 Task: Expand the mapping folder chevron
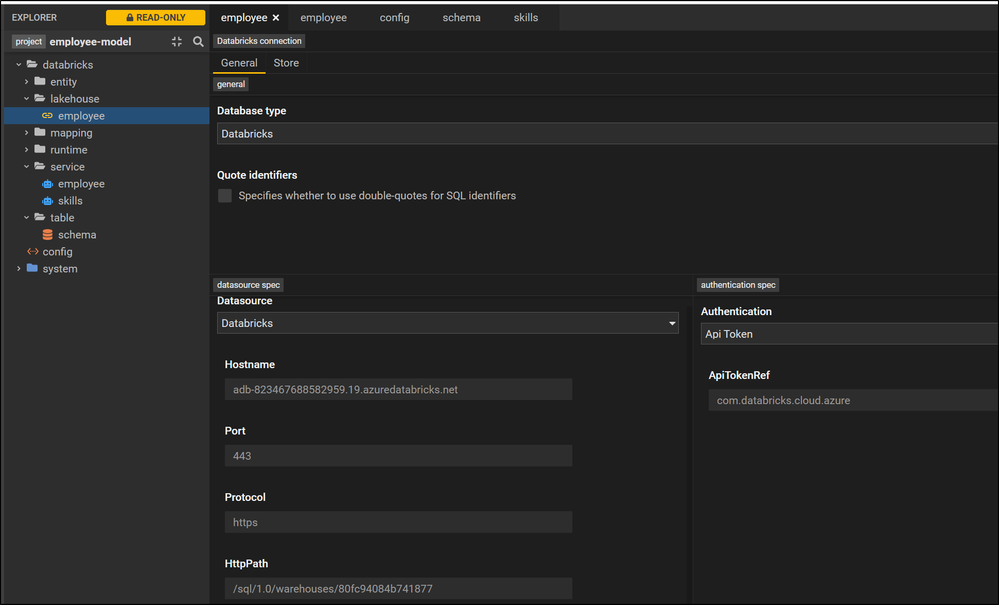(26, 132)
